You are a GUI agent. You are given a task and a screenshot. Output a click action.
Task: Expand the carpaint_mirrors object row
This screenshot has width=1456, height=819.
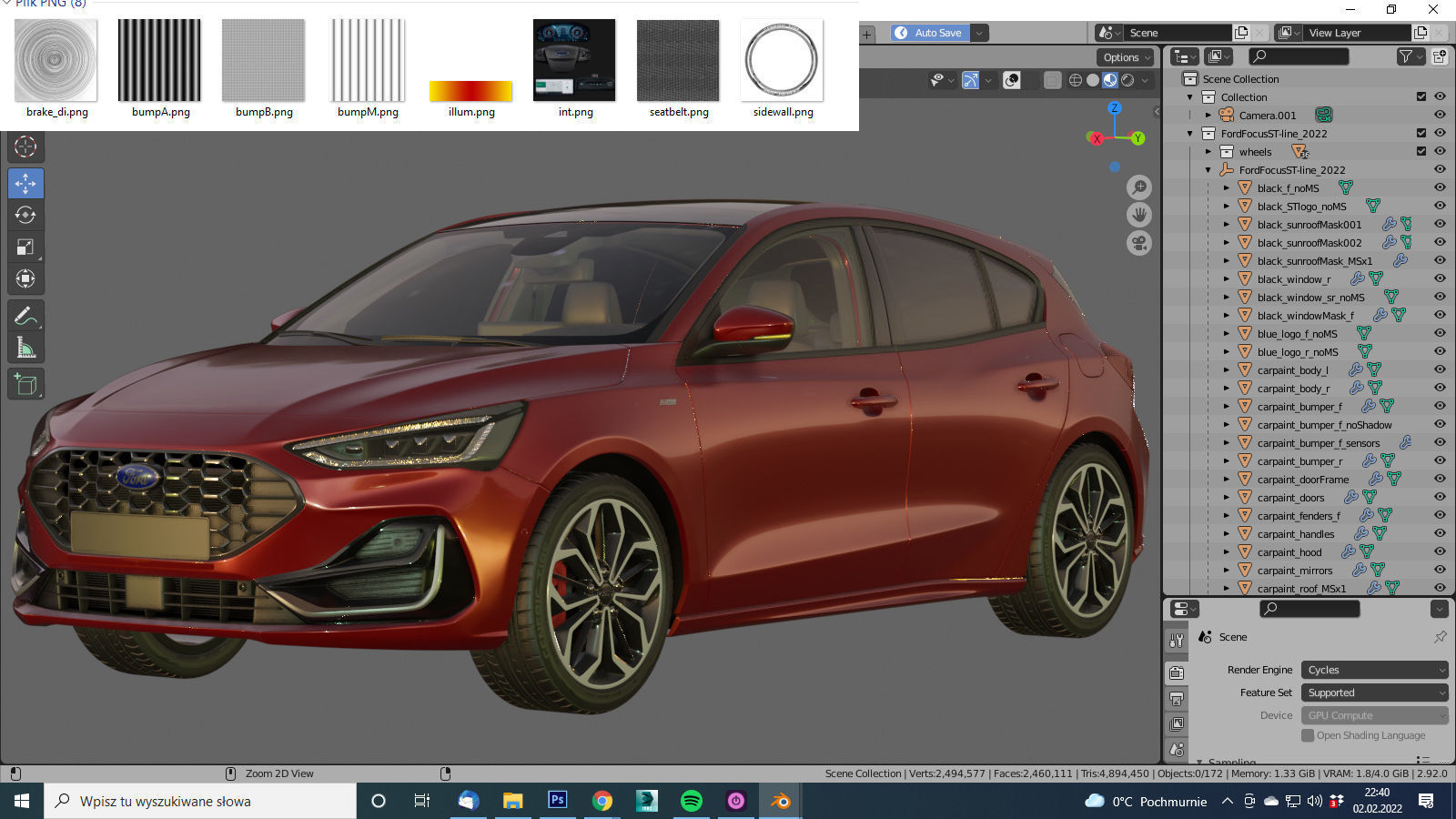tap(1227, 570)
